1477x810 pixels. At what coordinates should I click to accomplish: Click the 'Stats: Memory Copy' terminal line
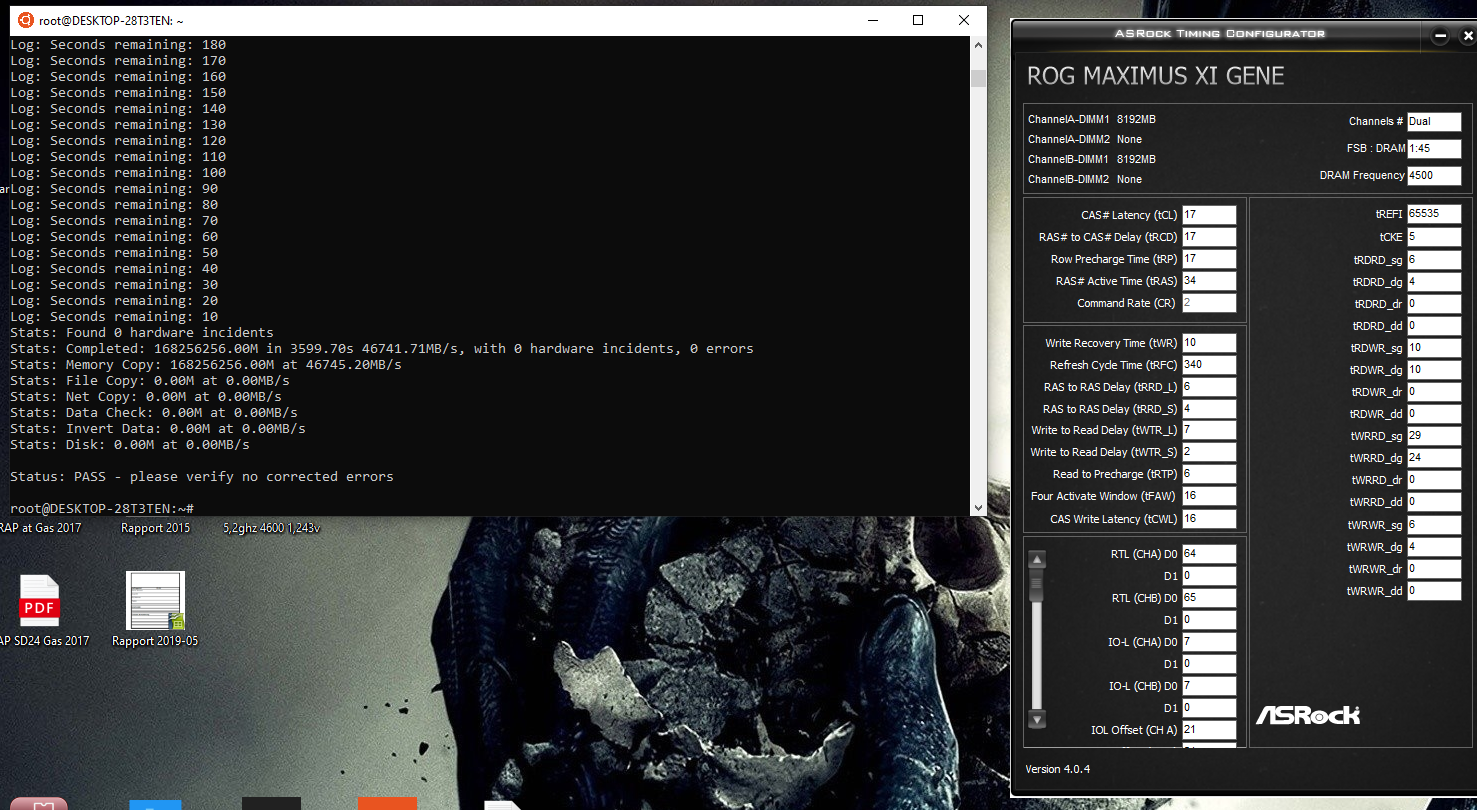(206, 365)
